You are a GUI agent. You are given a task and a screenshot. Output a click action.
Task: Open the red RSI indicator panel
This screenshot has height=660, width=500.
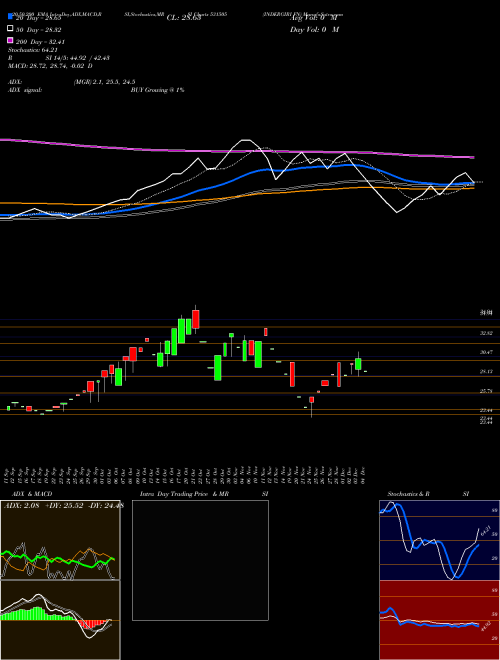[439, 620]
